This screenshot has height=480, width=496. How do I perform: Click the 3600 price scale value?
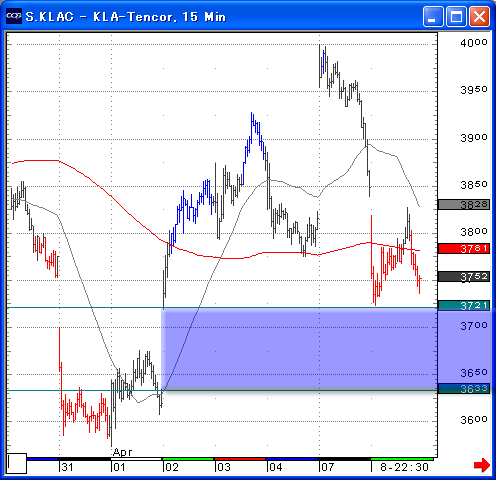pos(474,419)
